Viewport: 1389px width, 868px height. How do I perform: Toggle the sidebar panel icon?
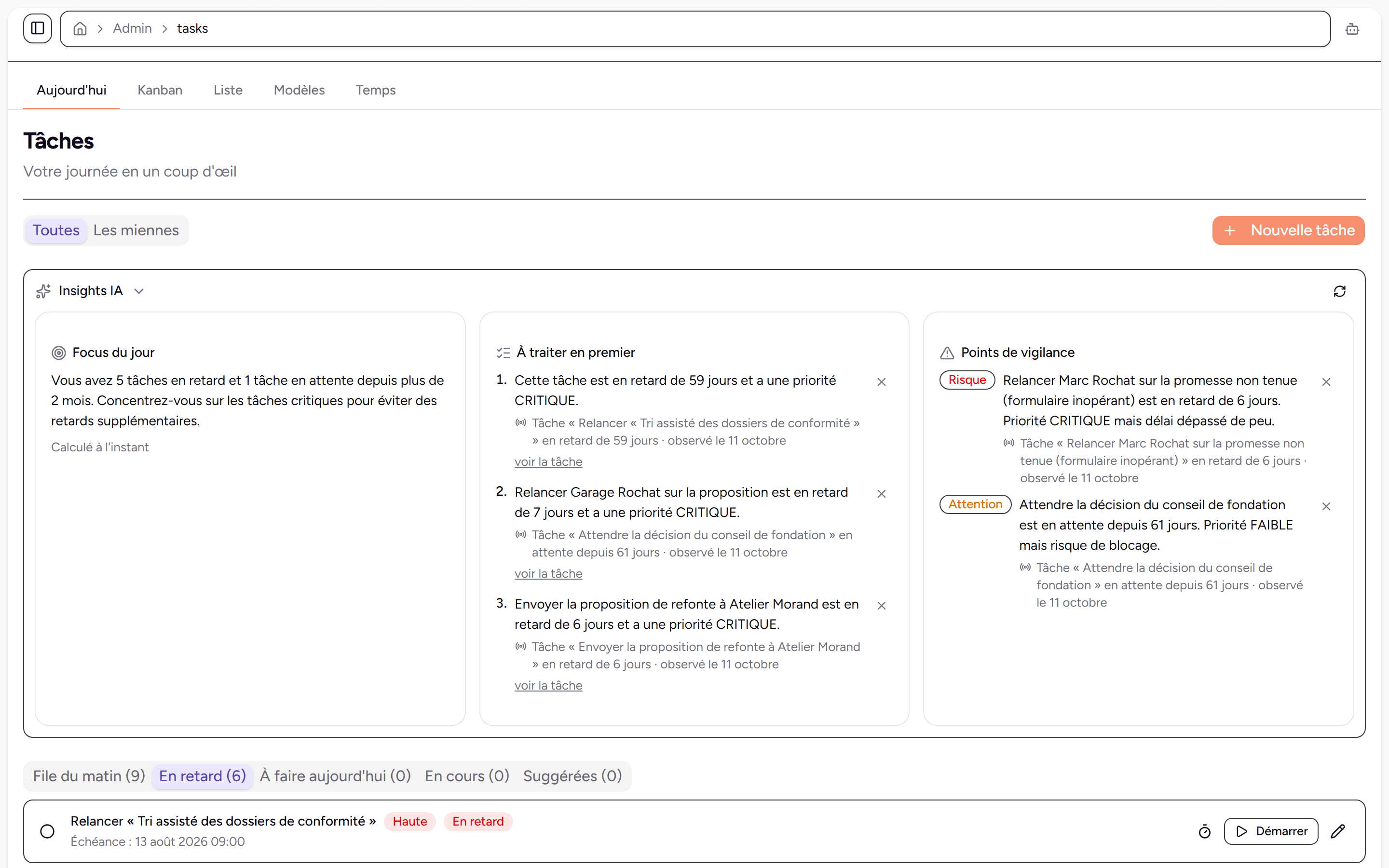coord(37,28)
